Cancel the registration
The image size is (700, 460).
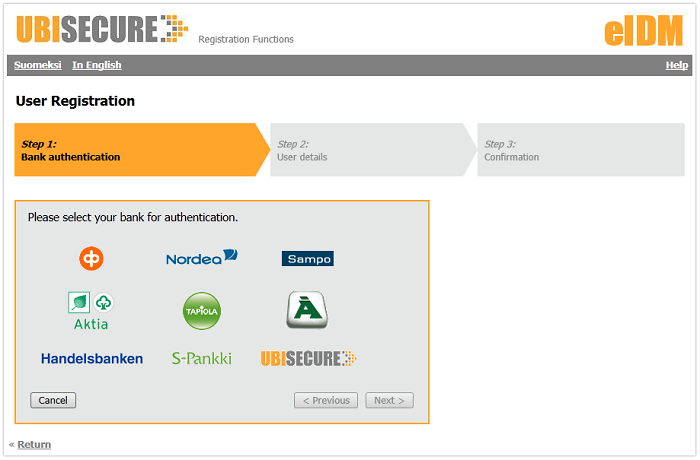(53, 400)
